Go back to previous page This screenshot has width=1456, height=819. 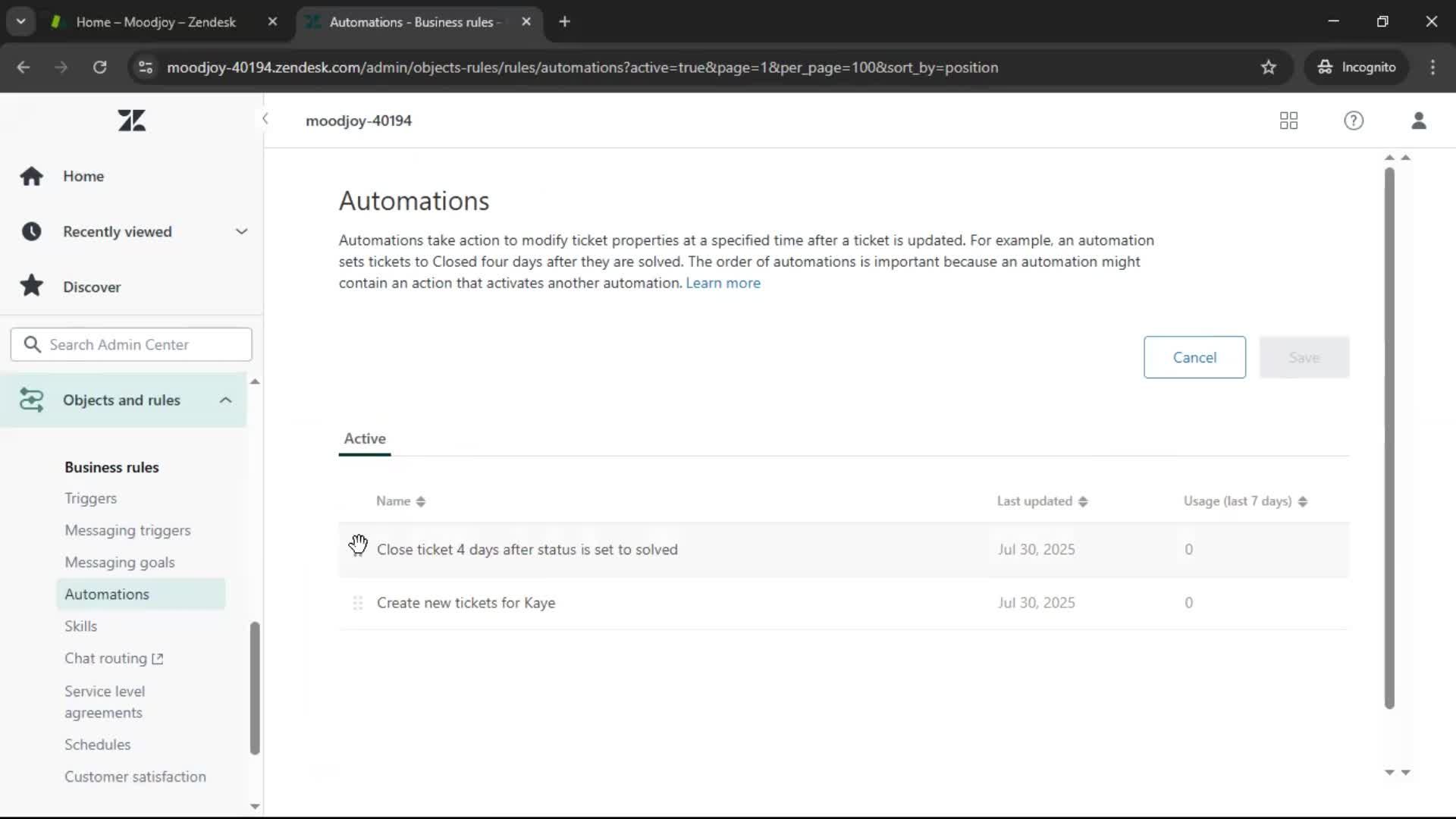coord(24,67)
